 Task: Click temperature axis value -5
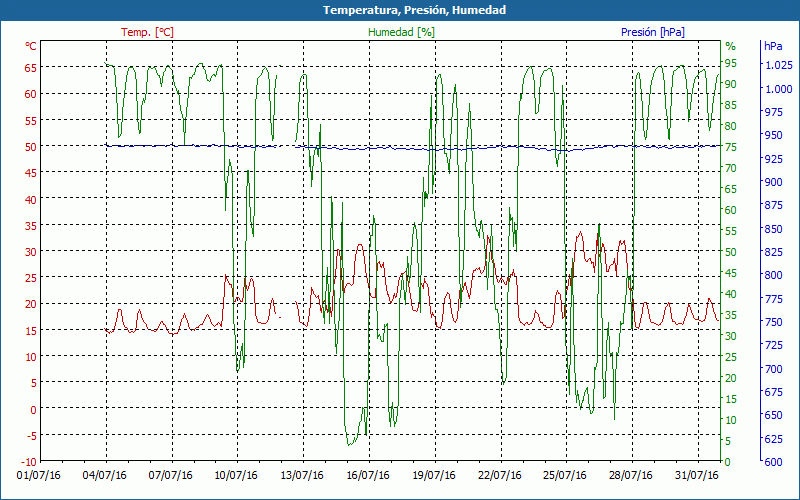[x=31, y=435]
